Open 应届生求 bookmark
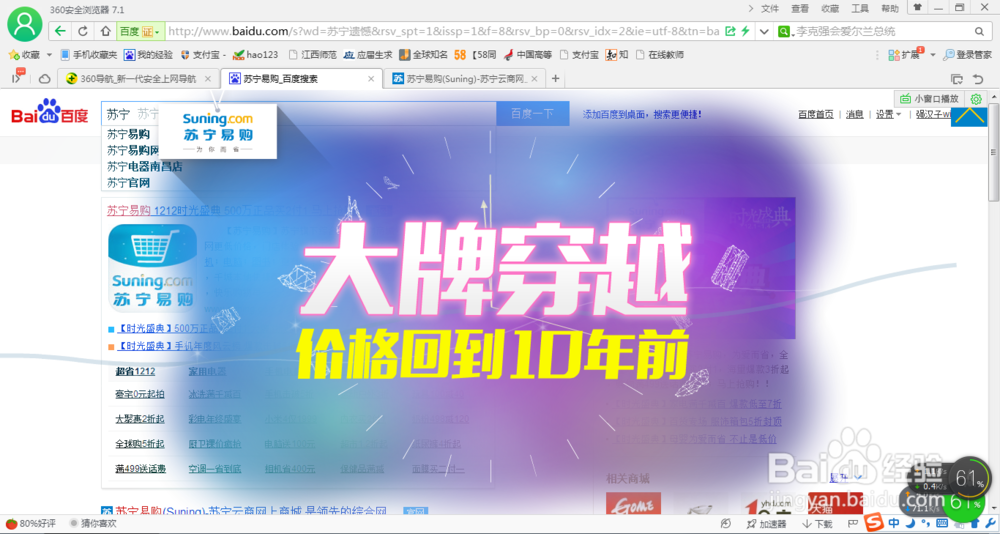 click(368, 55)
